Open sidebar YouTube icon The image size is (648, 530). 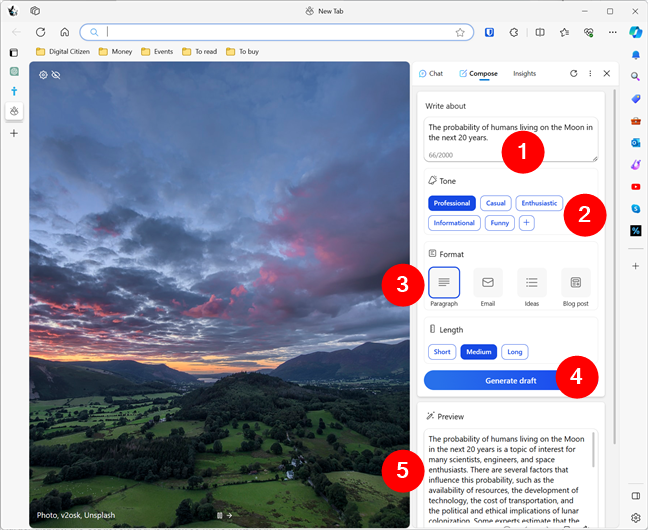click(636, 187)
